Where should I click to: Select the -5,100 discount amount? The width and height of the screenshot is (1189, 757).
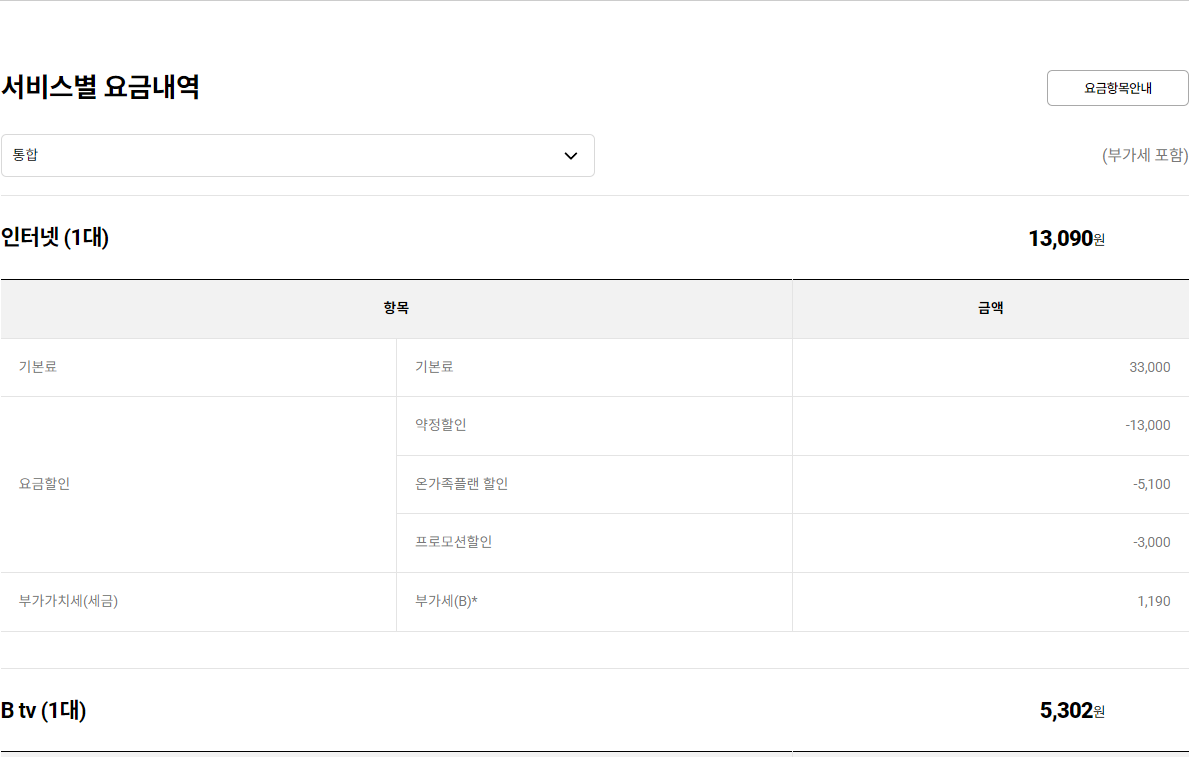[1151, 484]
